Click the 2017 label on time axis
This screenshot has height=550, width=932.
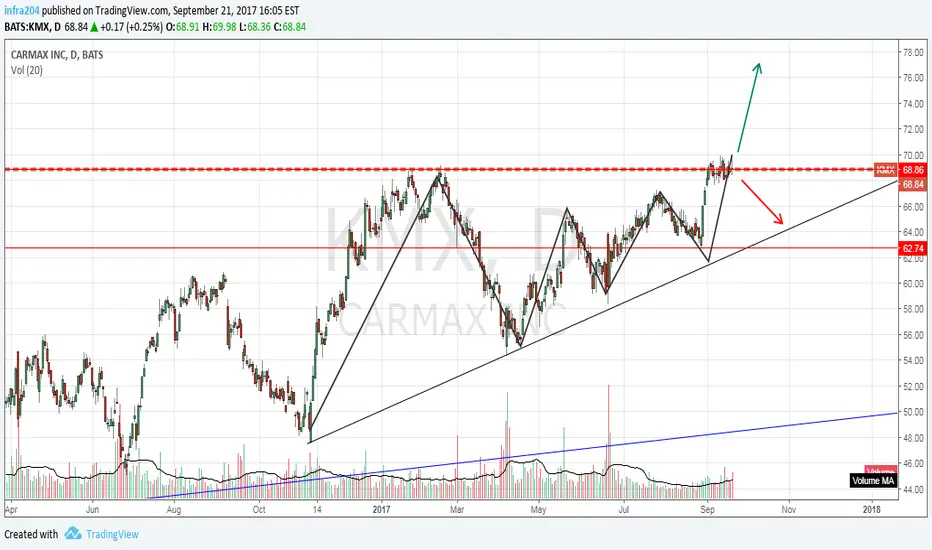pos(381,510)
